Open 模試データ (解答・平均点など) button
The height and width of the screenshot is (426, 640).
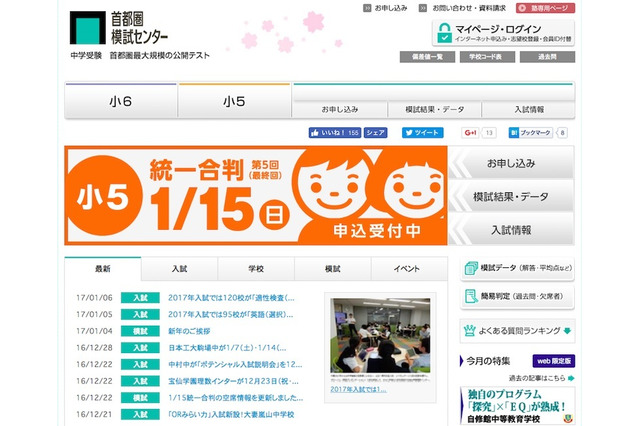tap(517, 268)
